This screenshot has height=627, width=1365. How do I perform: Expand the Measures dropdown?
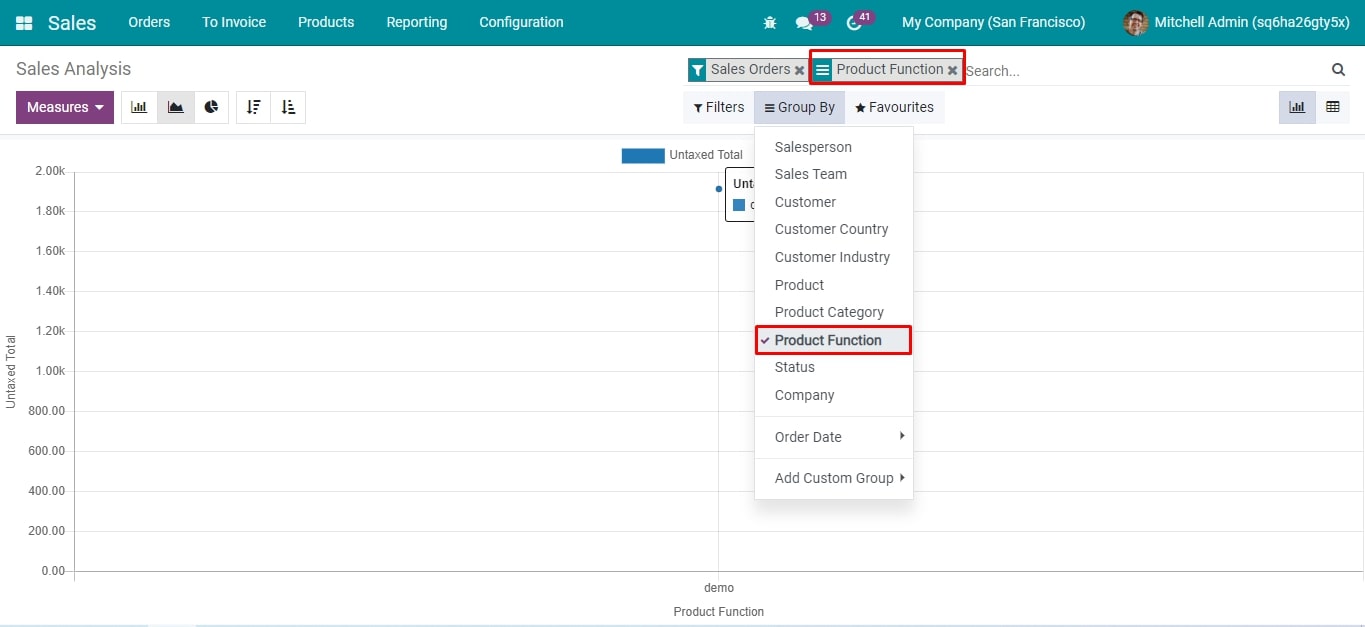(65, 107)
